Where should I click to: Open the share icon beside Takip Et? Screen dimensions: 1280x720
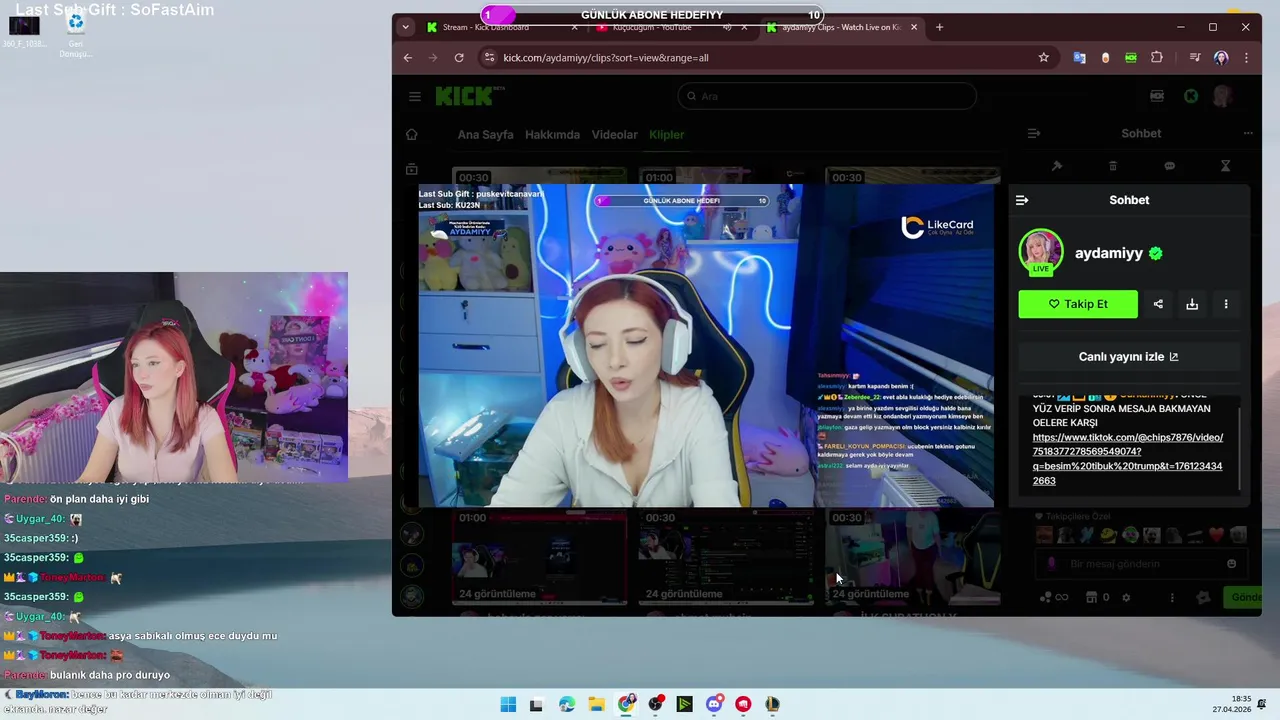1158,304
